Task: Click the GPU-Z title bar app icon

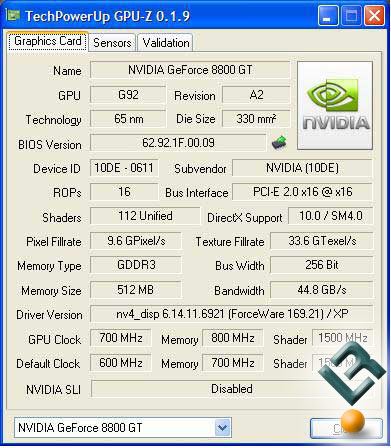Action: (x=13, y=15)
